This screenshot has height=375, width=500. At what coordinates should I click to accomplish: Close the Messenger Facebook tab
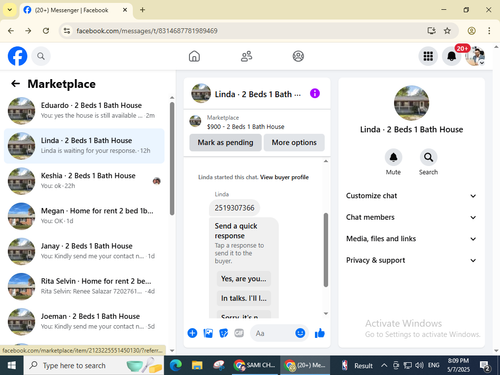pyautogui.click(x=125, y=10)
